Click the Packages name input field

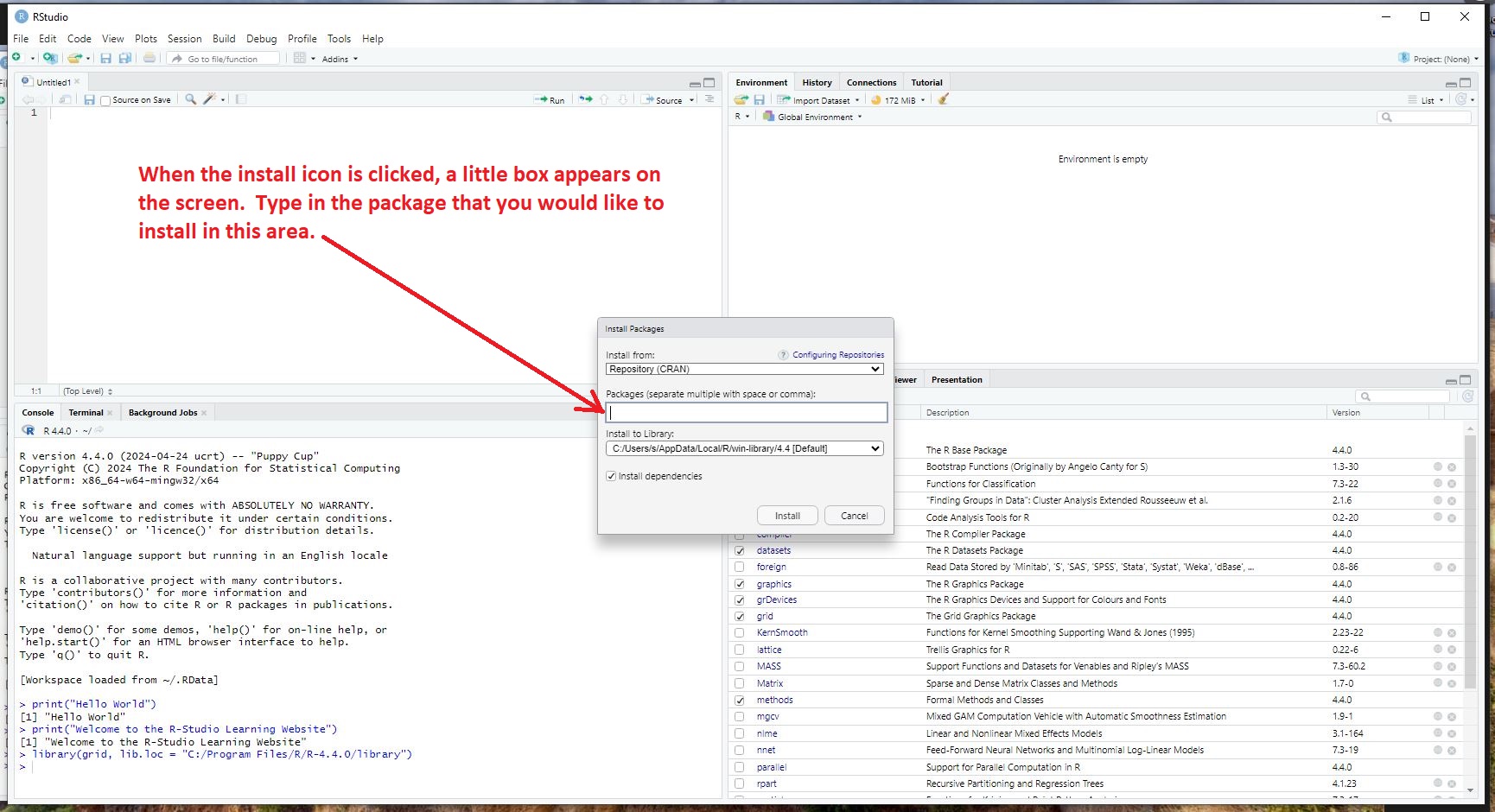747,413
